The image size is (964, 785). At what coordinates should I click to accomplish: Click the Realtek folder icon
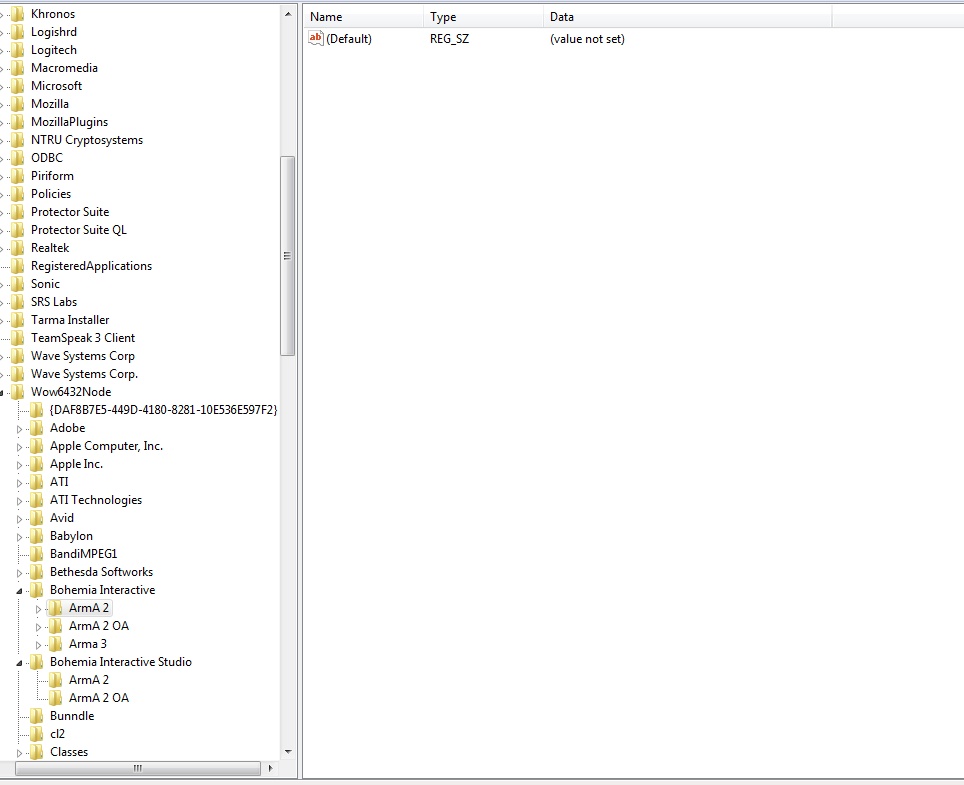point(18,248)
